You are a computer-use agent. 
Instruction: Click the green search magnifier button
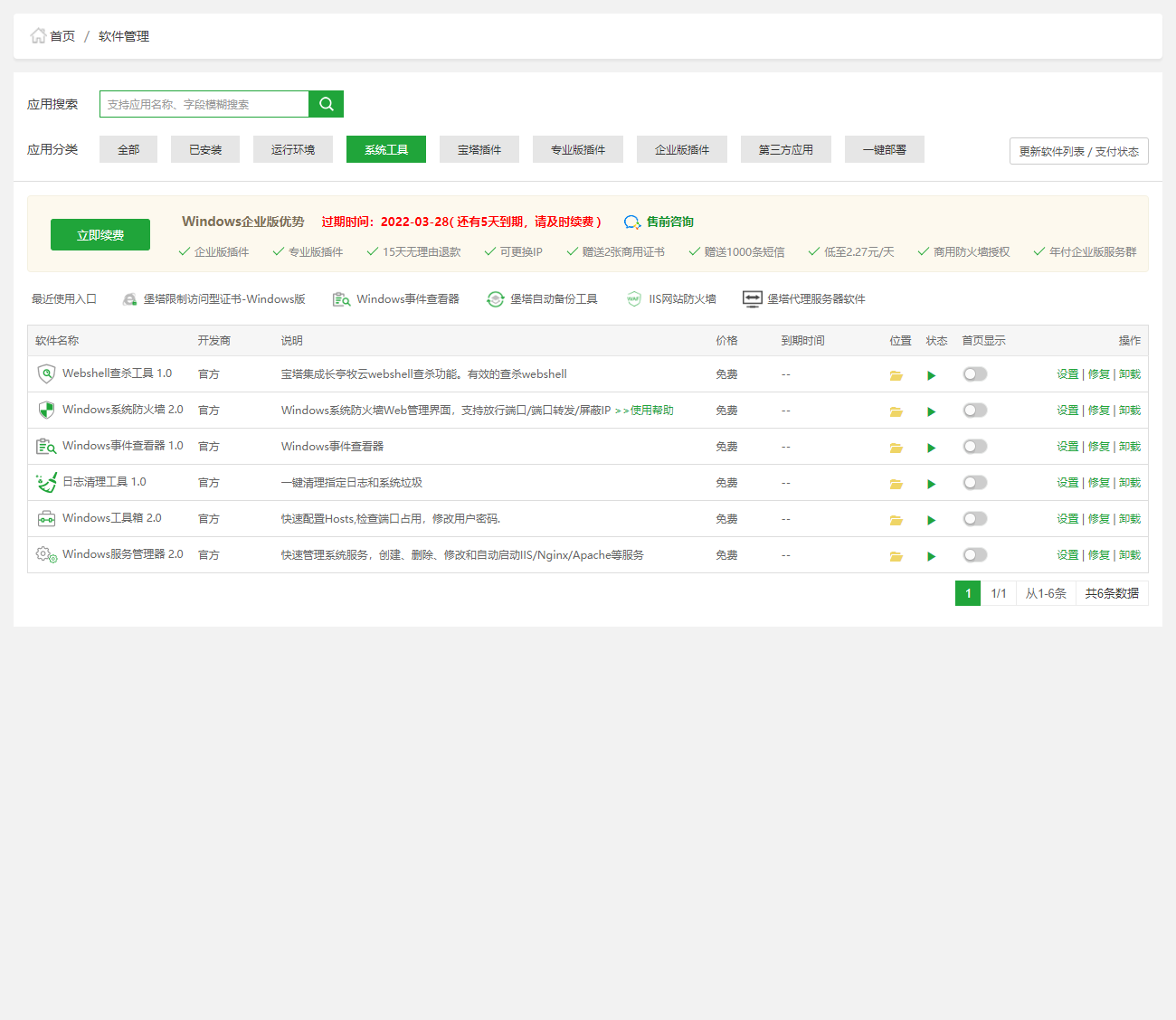pyautogui.click(x=327, y=104)
